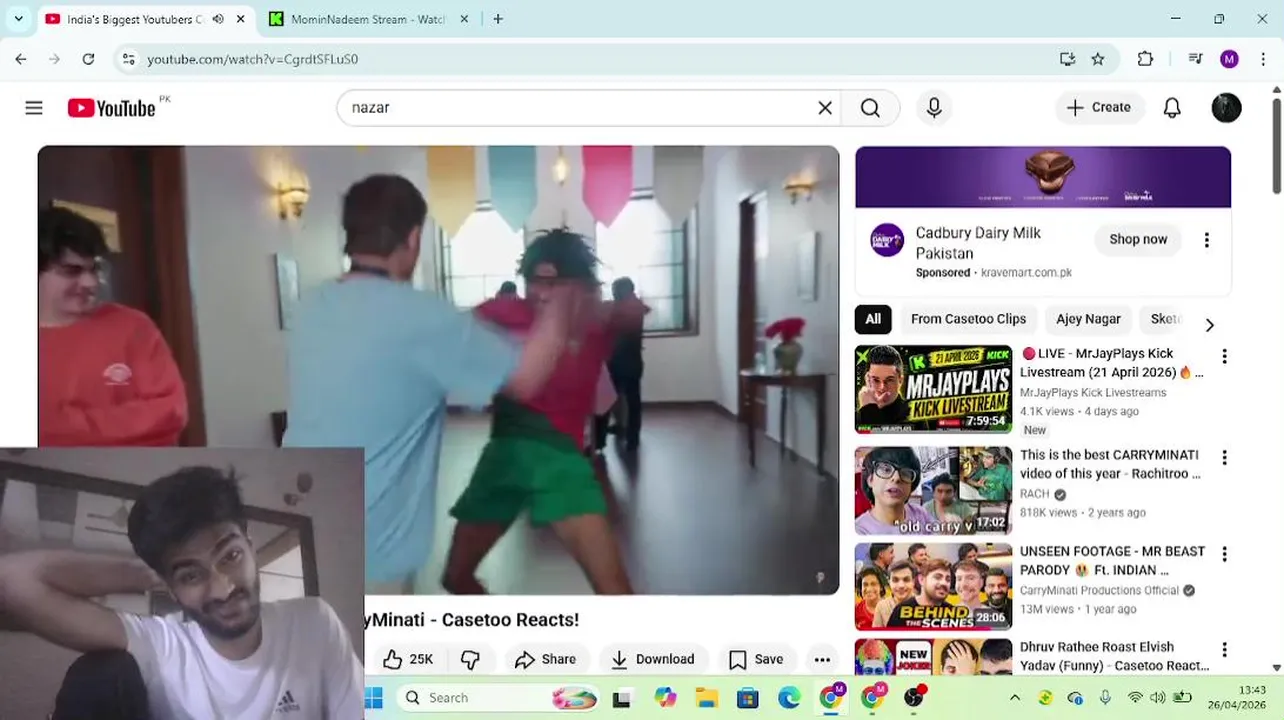Open CarryMinati Productions Official channel link
Image resolution: width=1284 pixels, height=720 pixels.
point(1099,591)
